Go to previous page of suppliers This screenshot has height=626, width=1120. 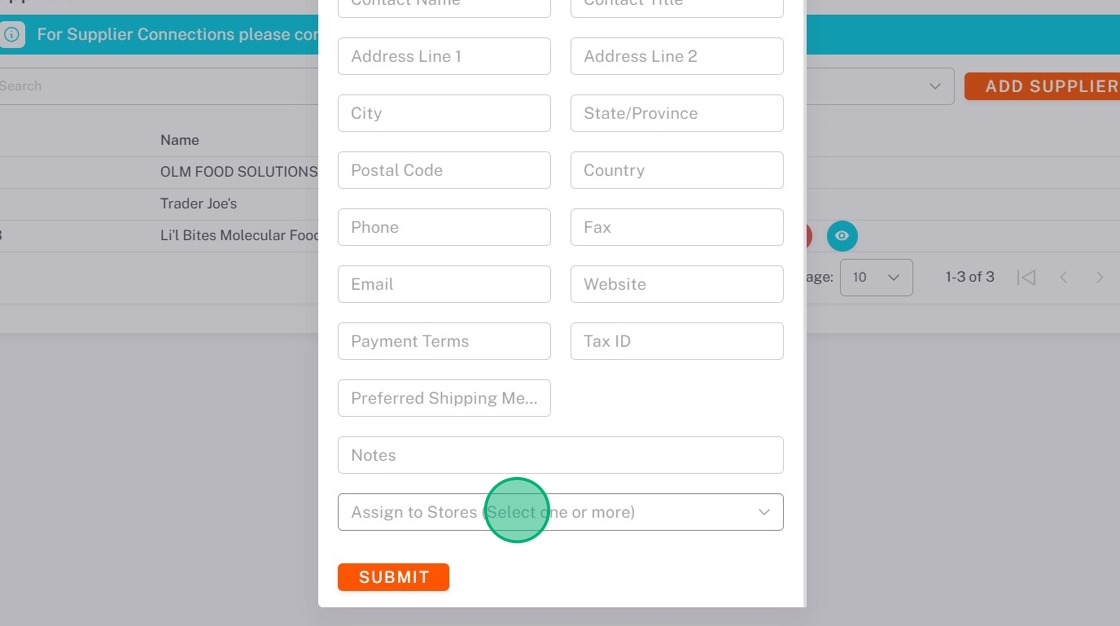[1064, 277]
